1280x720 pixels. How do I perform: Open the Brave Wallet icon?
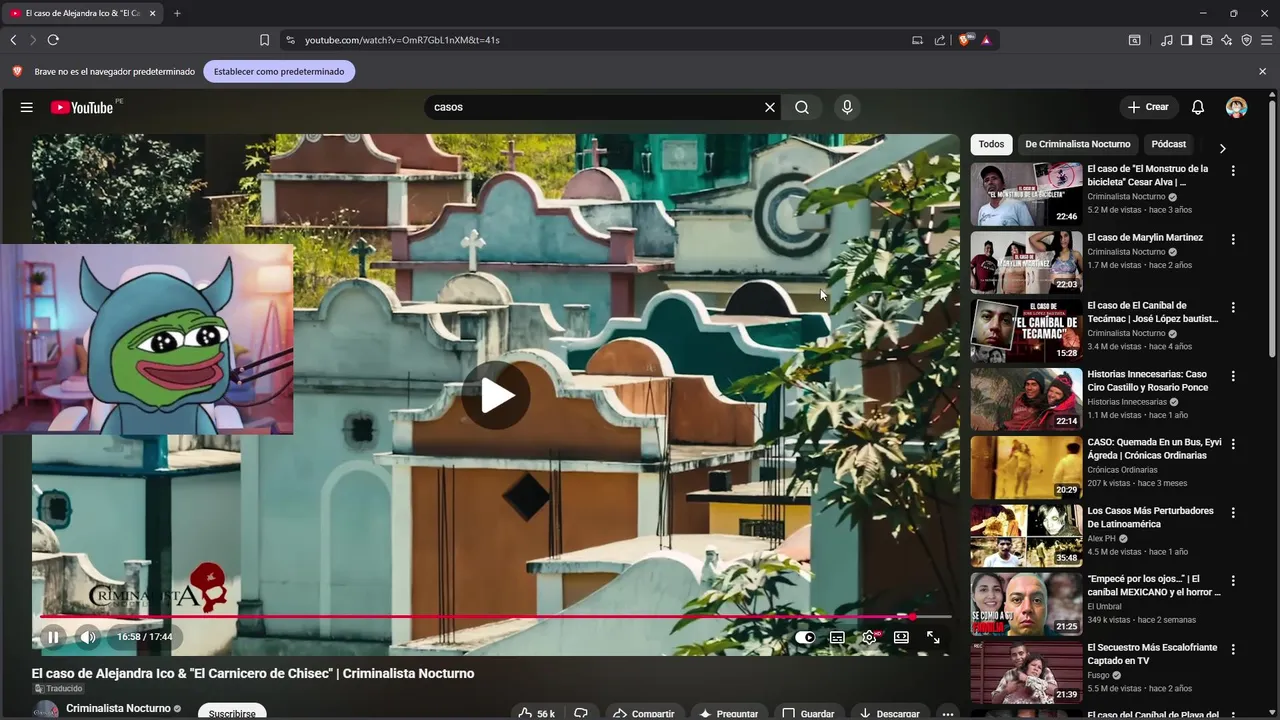click(1206, 40)
